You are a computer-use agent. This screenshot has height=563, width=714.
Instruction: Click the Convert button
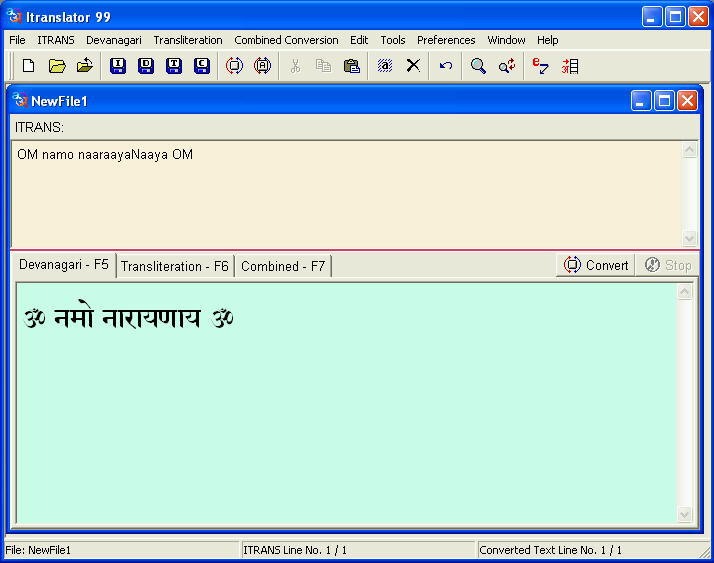[x=596, y=265]
